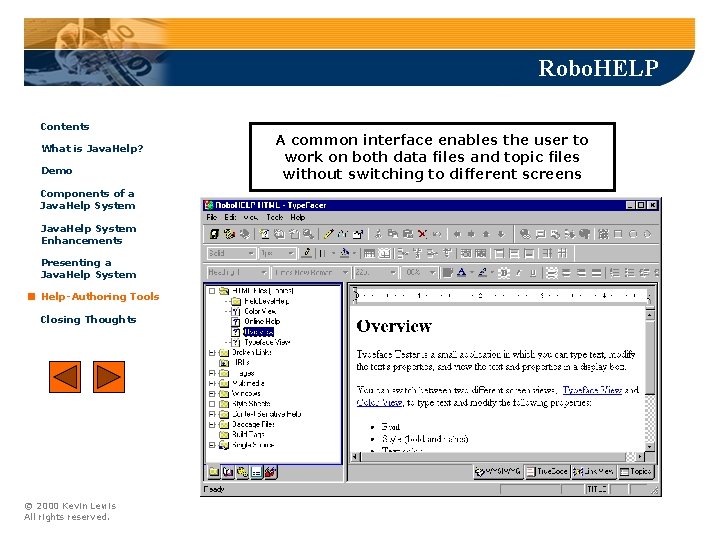Click the copy icon next to cut

393,234
